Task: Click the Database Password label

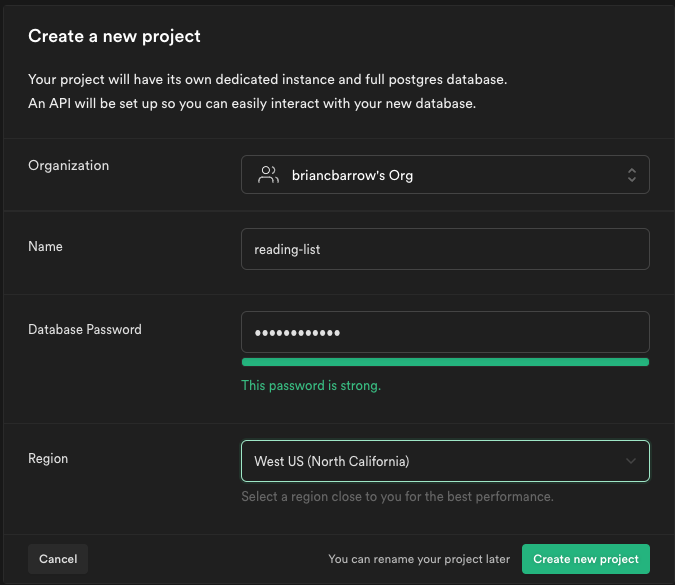Action: [x=85, y=329]
